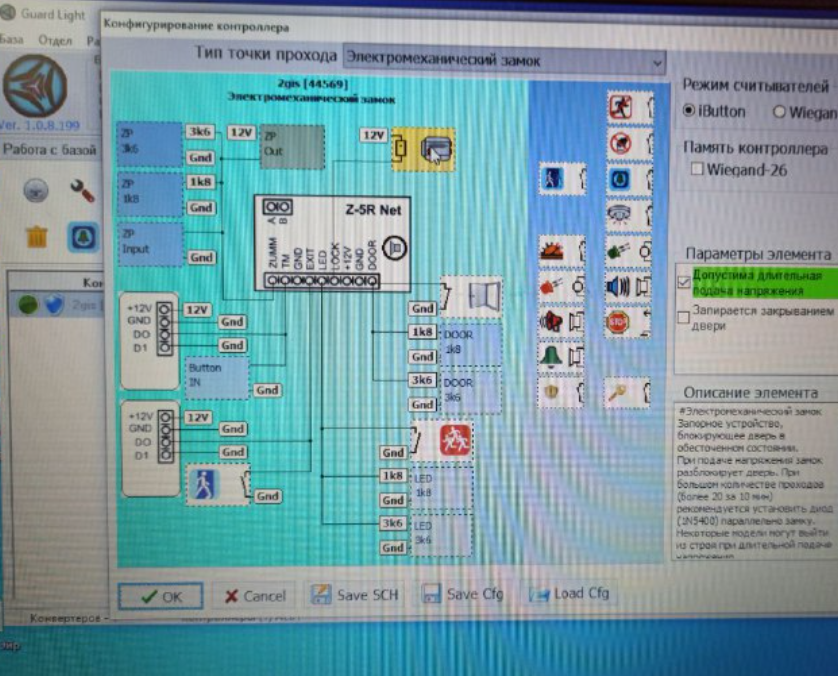Viewport: 838px width, 676px height.
Task: Select the ZP Out block
Action: pyautogui.click(x=292, y=147)
